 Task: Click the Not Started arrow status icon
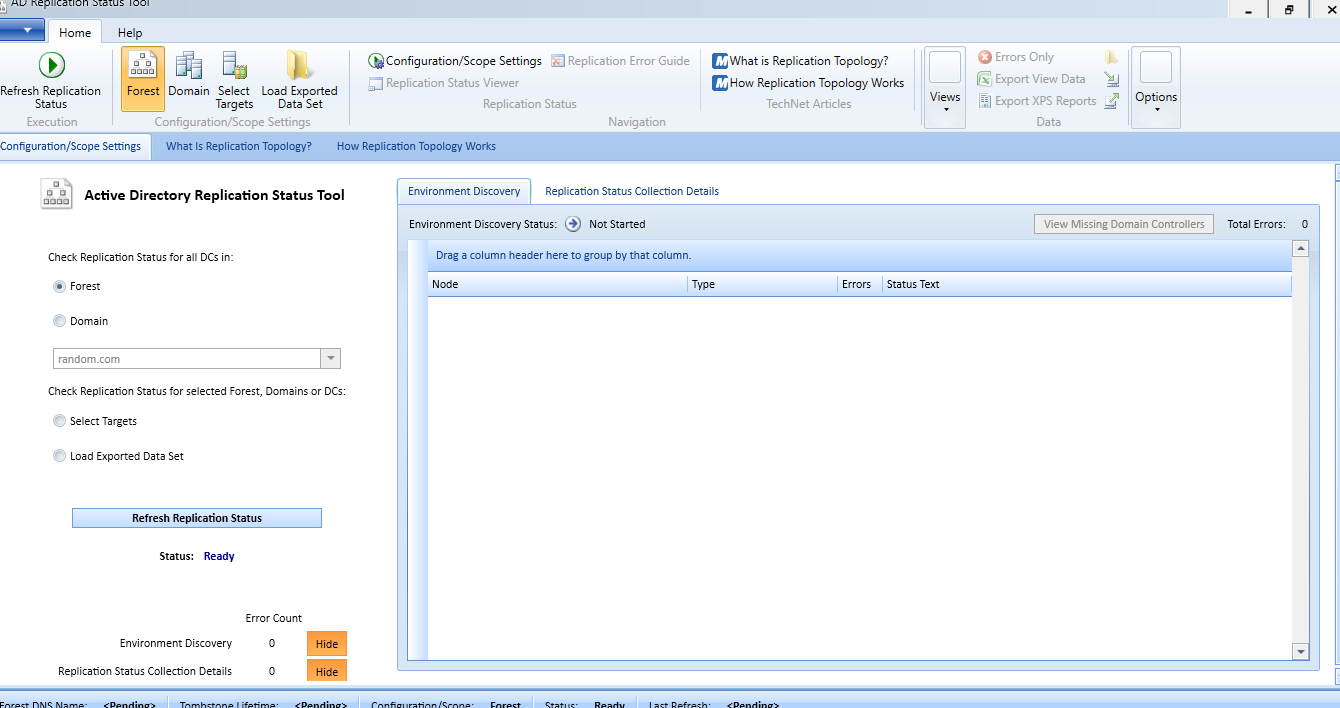[573, 224]
